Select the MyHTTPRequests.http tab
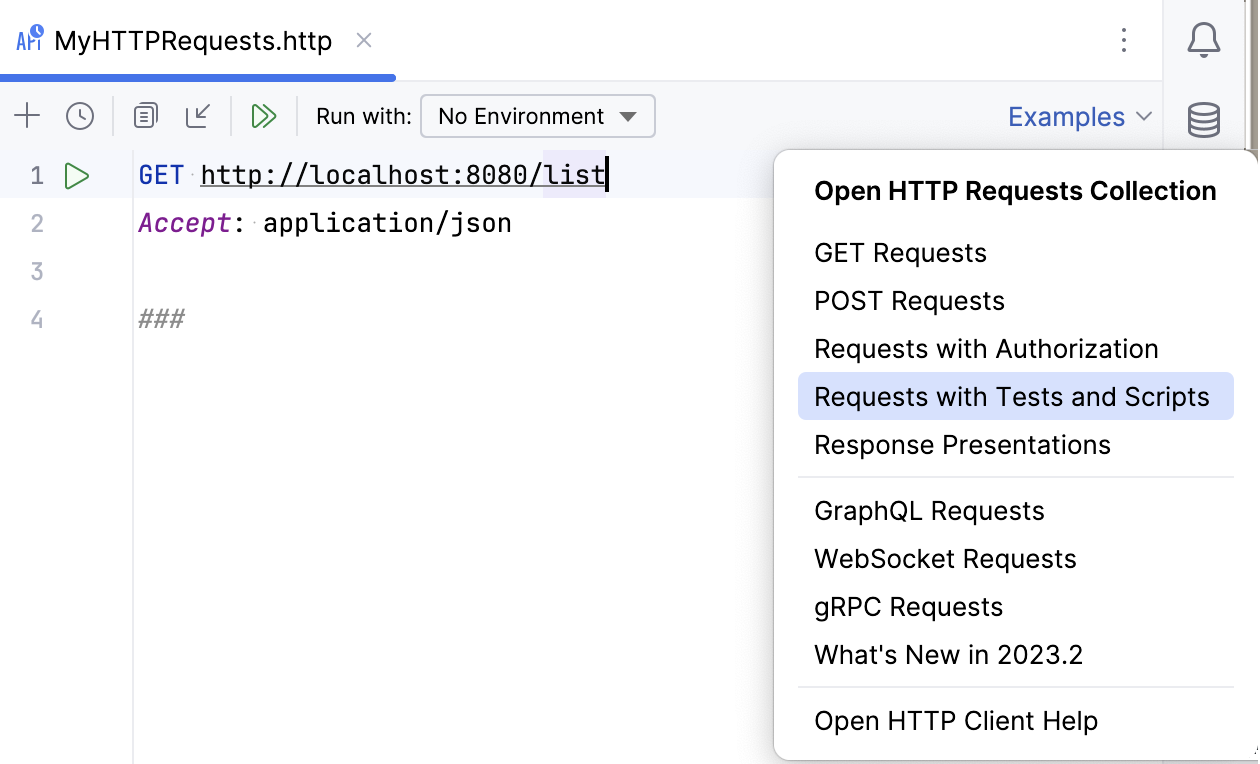The height and width of the screenshot is (764, 1260). pyautogui.click(x=192, y=41)
